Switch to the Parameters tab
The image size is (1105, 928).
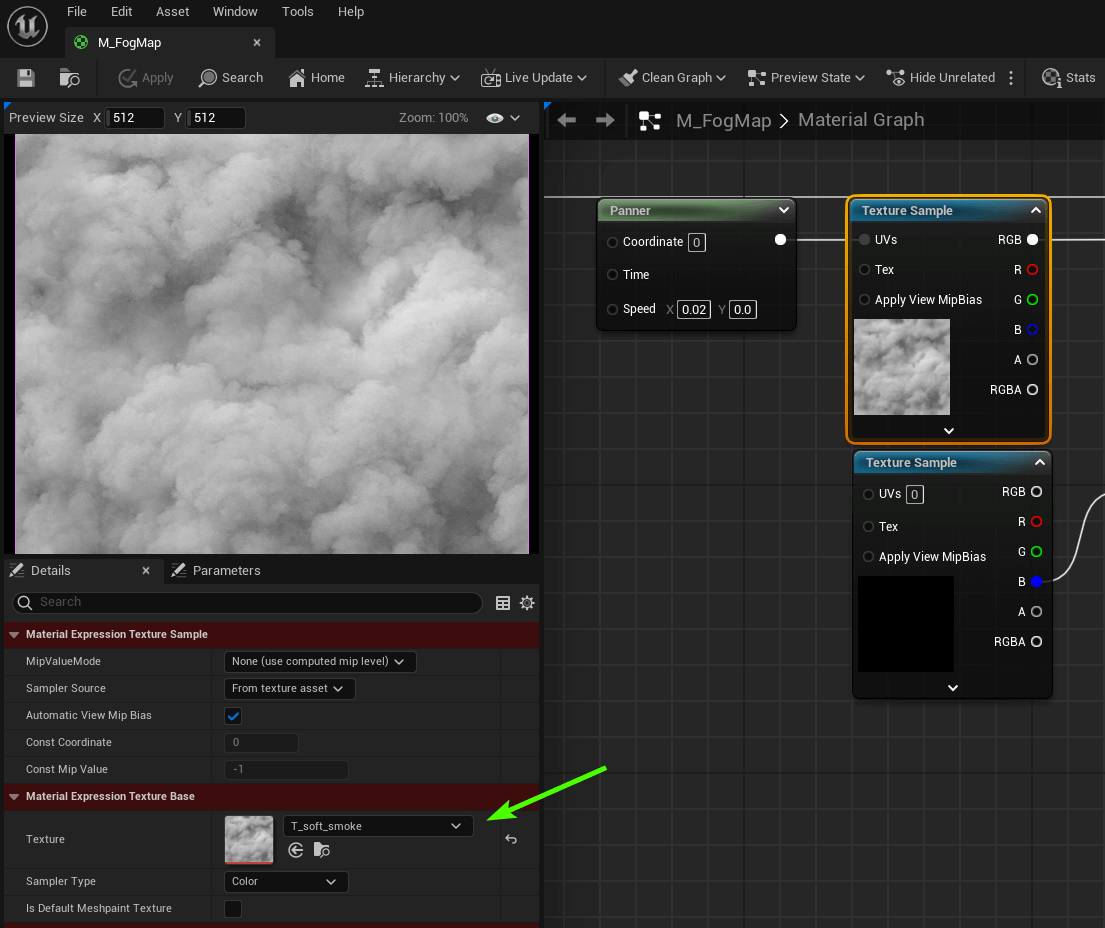(x=216, y=571)
